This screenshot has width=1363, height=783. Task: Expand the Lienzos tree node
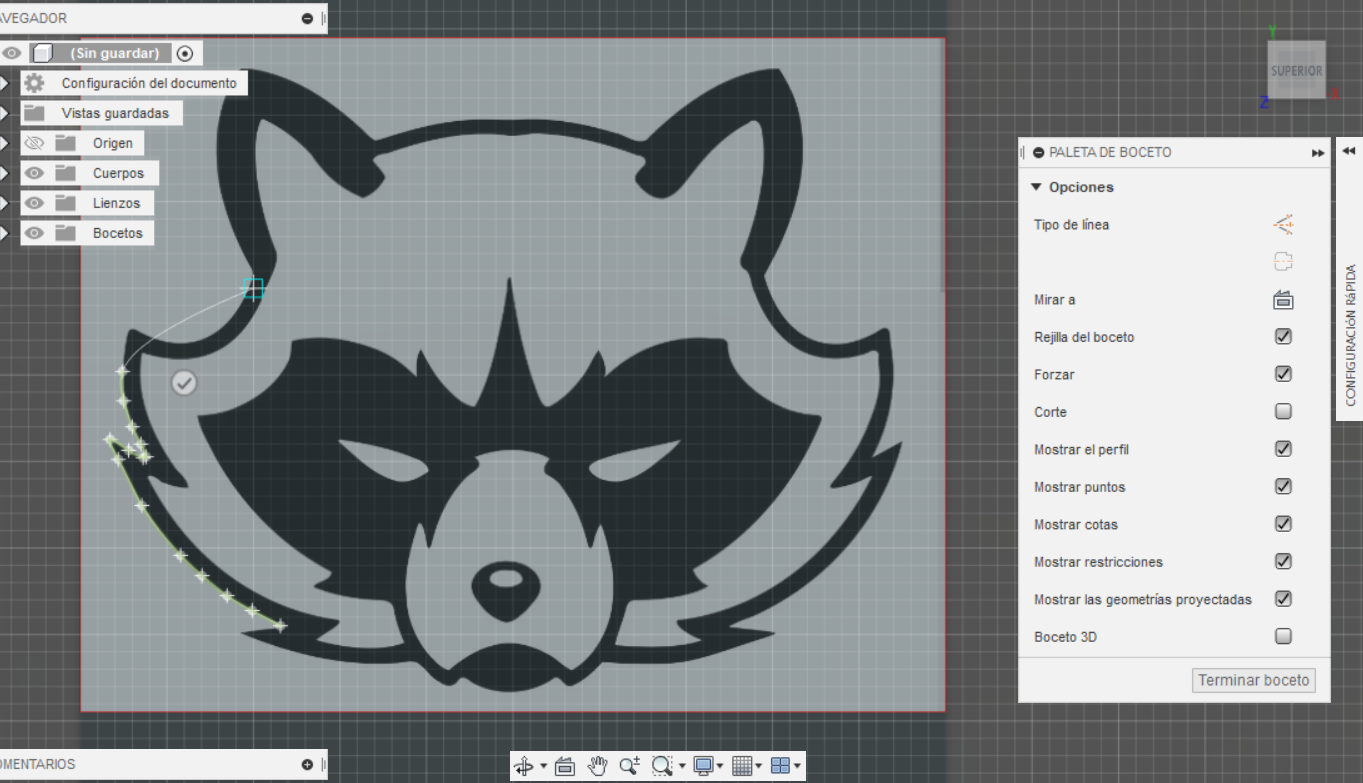(x=4, y=203)
